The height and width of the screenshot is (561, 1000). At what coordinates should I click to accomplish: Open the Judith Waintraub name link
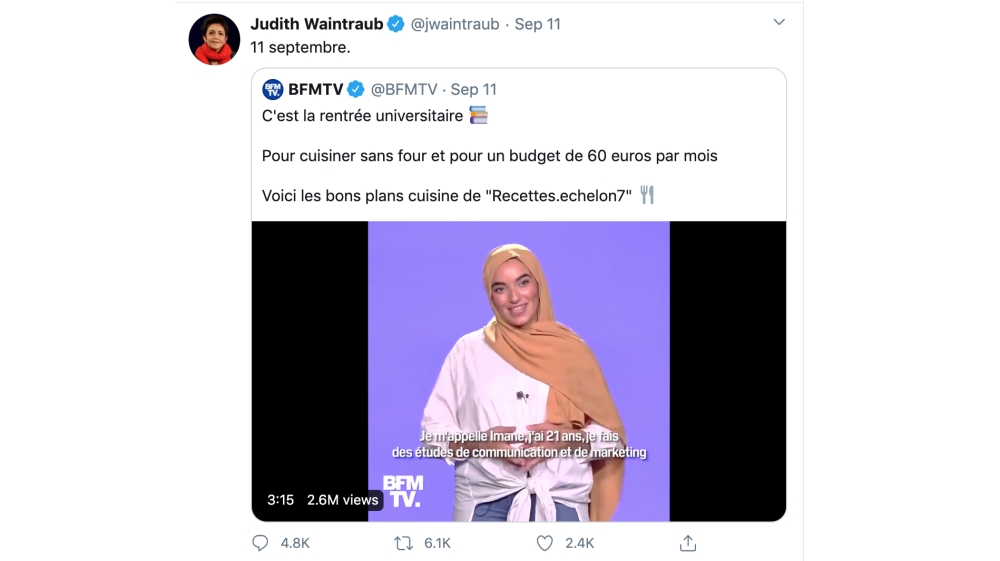(x=316, y=24)
